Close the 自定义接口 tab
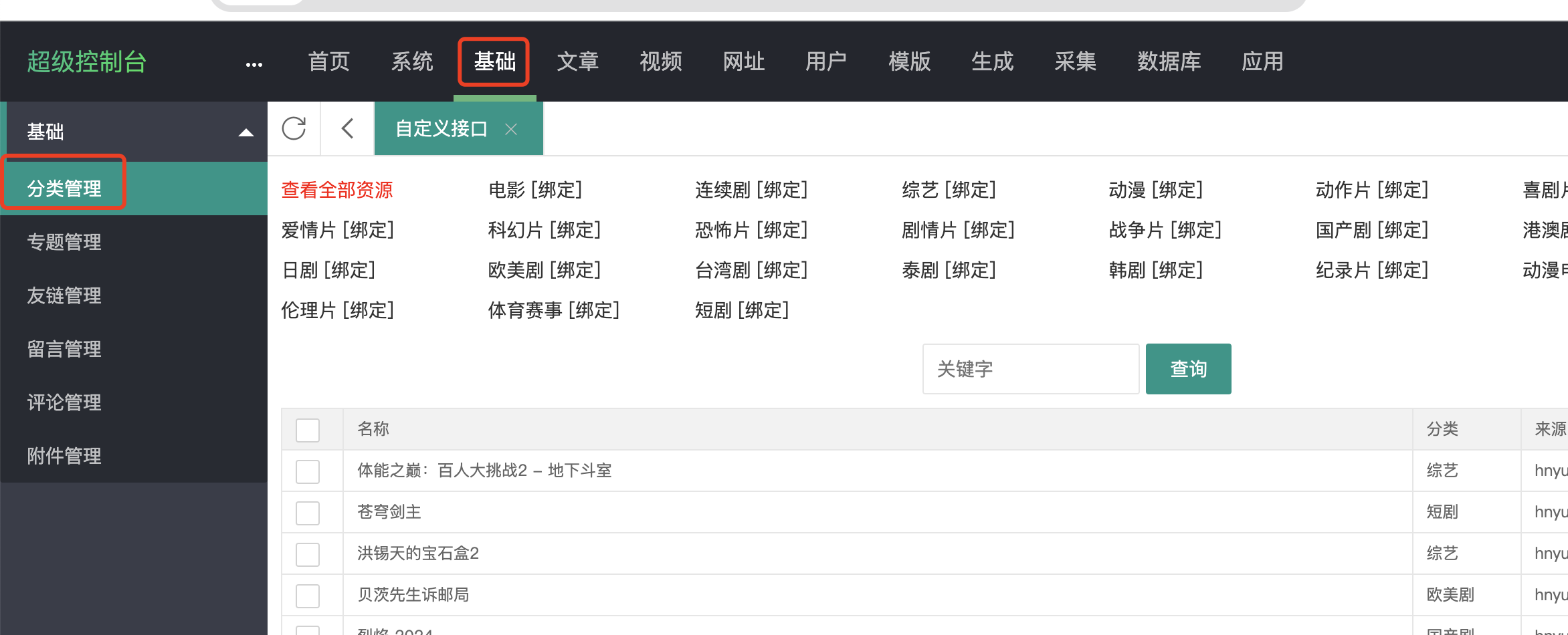1568x635 pixels. click(x=511, y=129)
